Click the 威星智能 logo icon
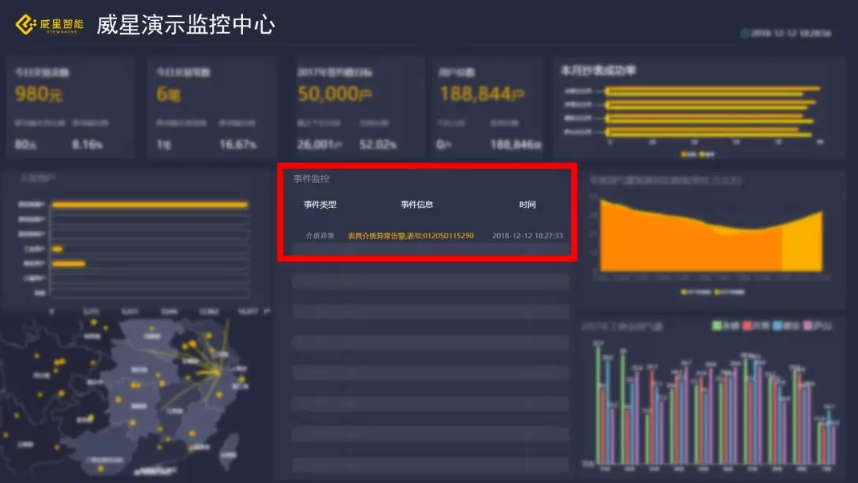858x483 pixels. [x=26, y=25]
